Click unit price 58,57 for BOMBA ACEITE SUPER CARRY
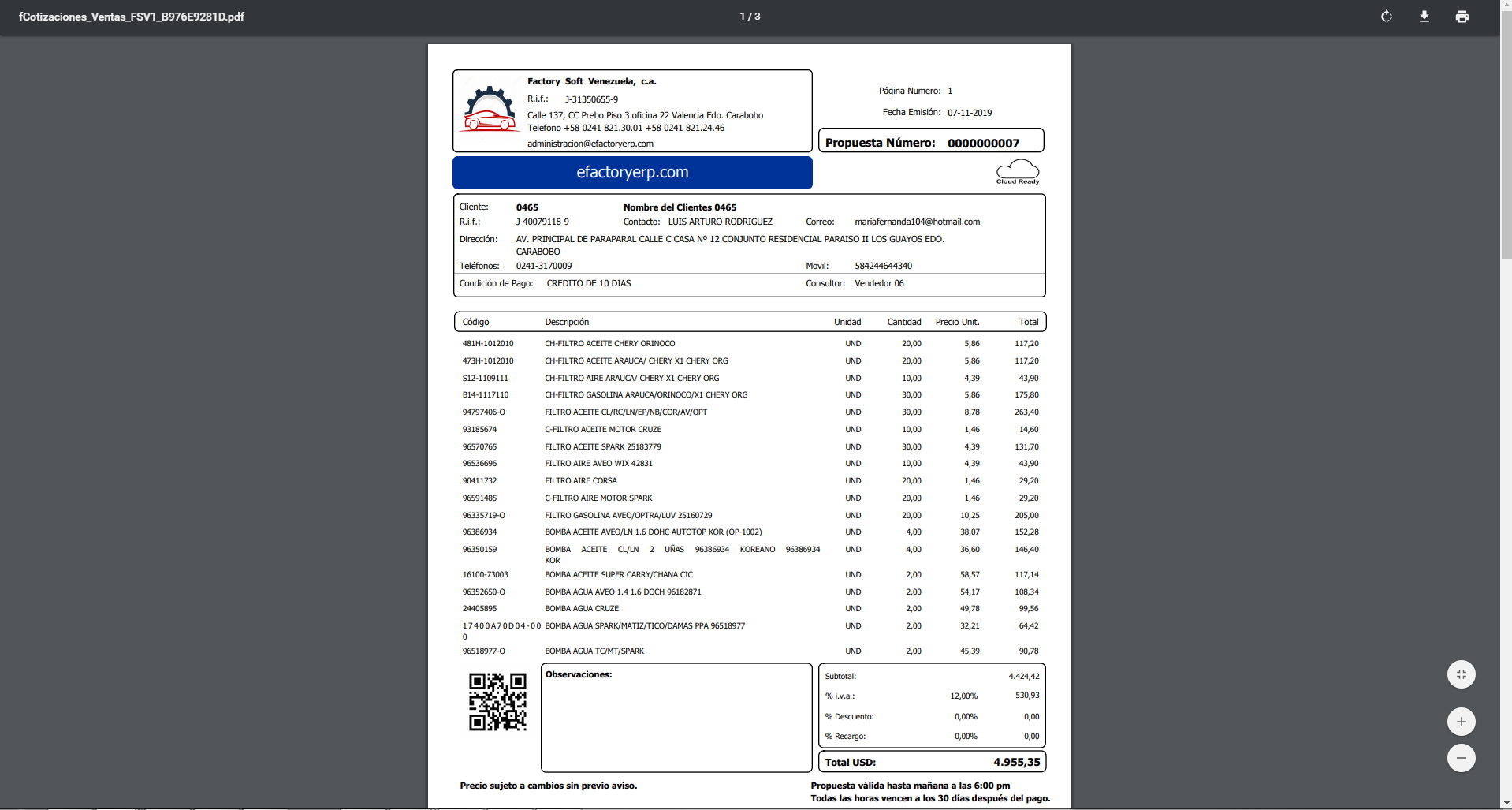1512x810 pixels. click(x=970, y=575)
